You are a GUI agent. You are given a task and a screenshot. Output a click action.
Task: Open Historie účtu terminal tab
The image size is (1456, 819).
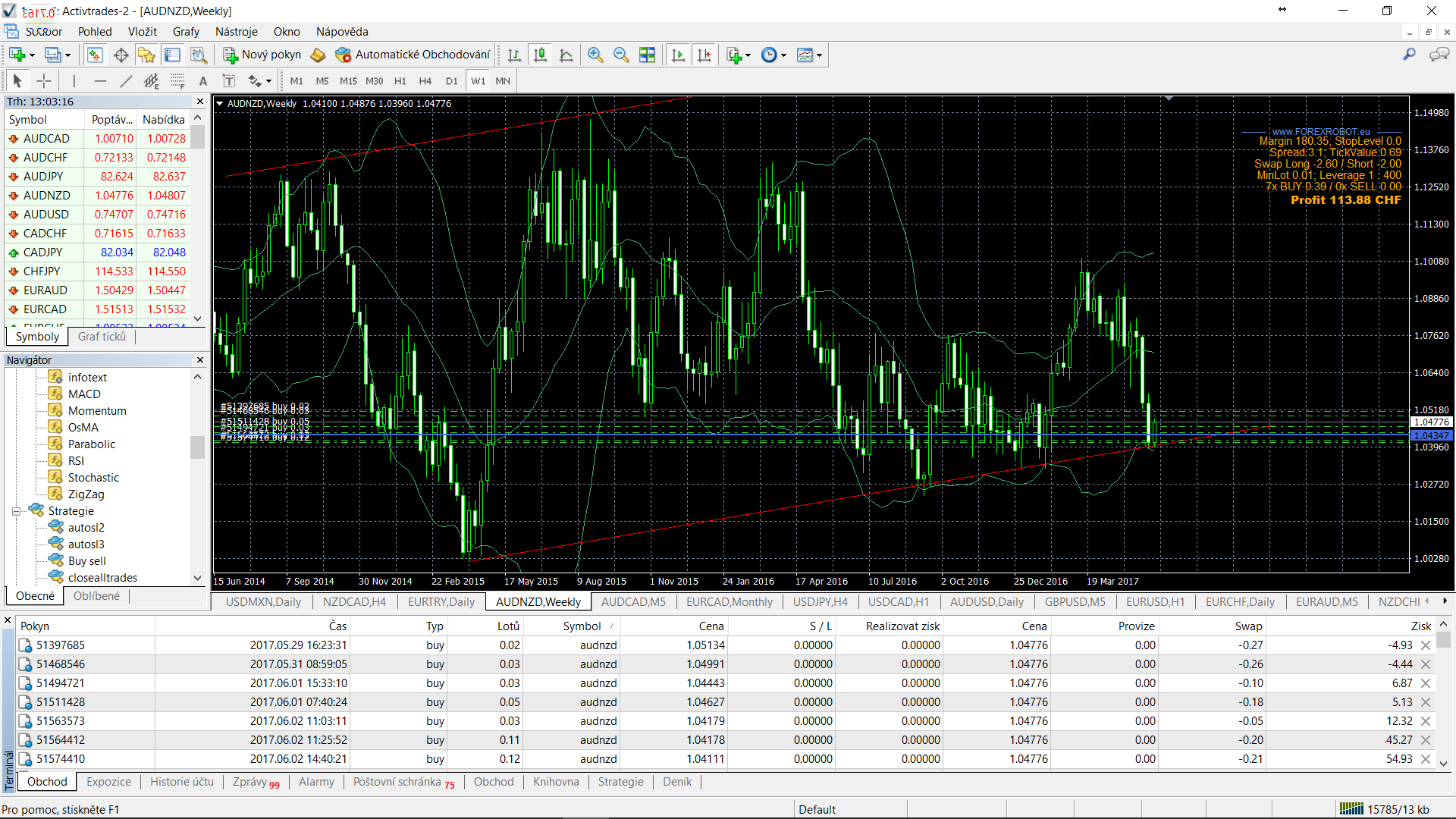[181, 782]
